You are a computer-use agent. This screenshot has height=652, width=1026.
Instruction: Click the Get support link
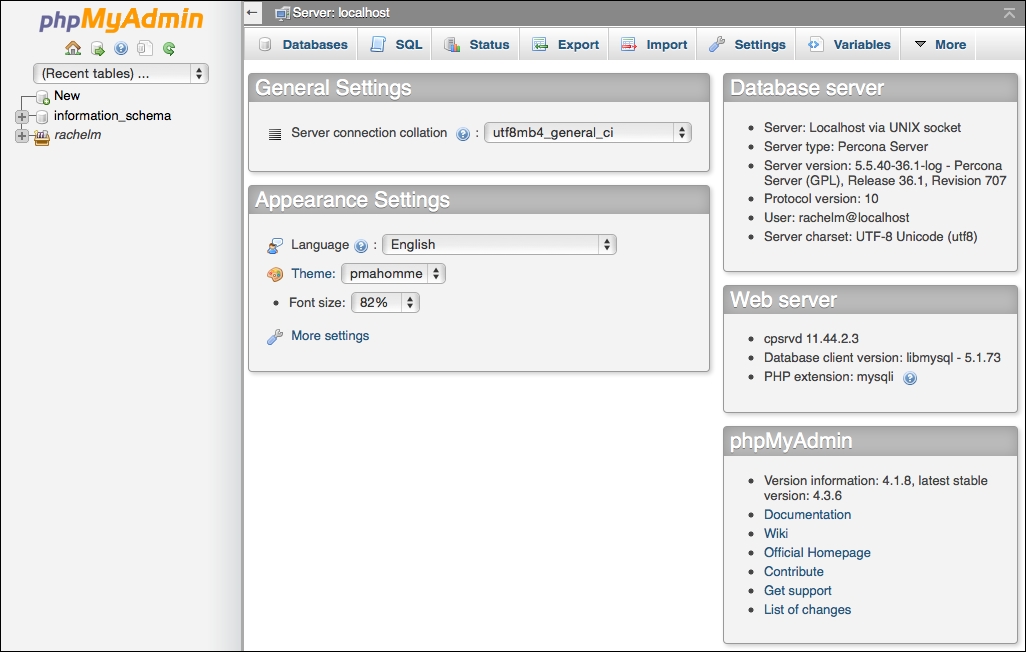click(x=798, y=590)
